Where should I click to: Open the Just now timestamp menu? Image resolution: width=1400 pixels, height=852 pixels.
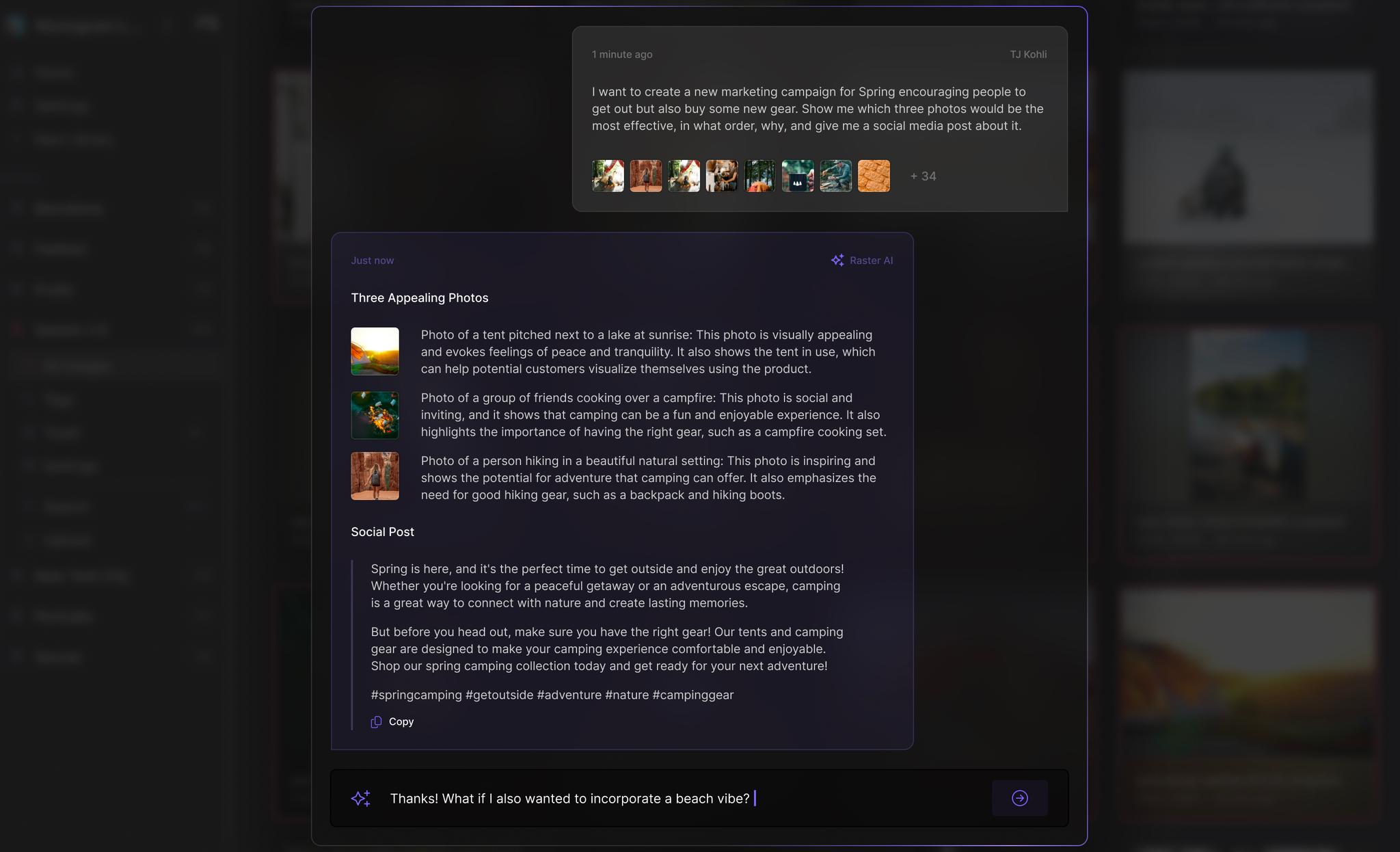click(373, 261)
